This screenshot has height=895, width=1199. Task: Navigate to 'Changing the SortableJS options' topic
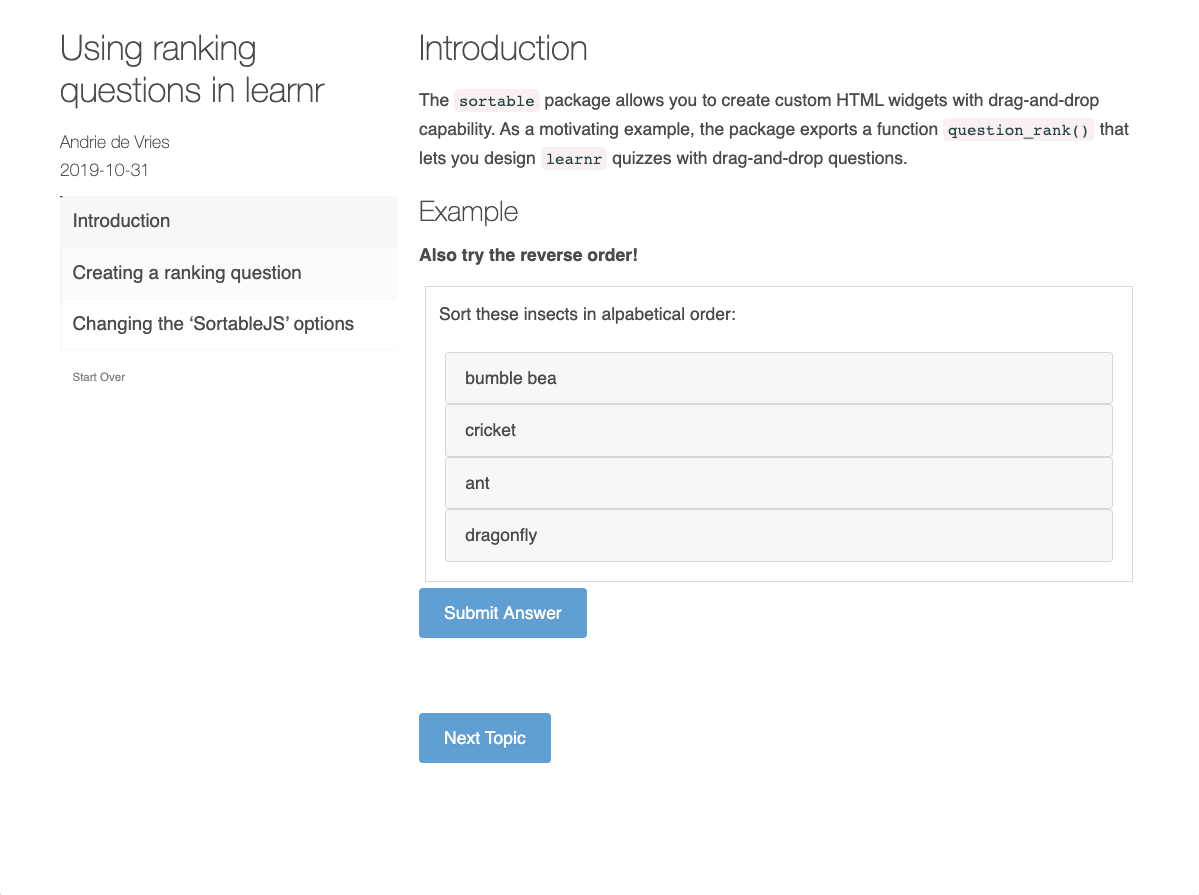tap(213, 323)
